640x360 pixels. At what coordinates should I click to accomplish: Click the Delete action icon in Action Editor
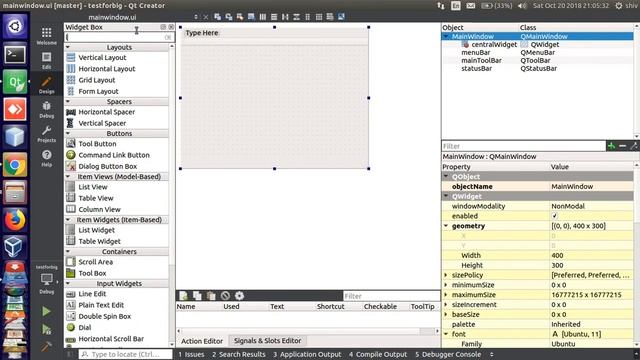[225, 296]
